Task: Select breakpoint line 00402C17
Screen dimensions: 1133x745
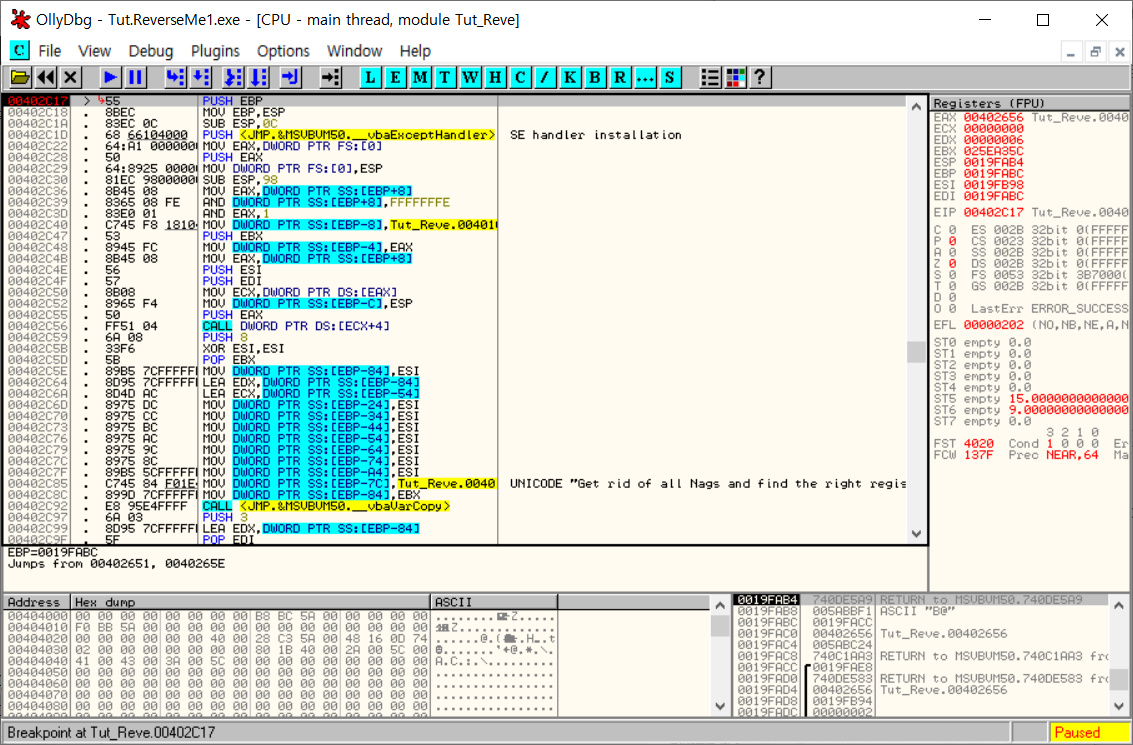Action: pos(454,101)
